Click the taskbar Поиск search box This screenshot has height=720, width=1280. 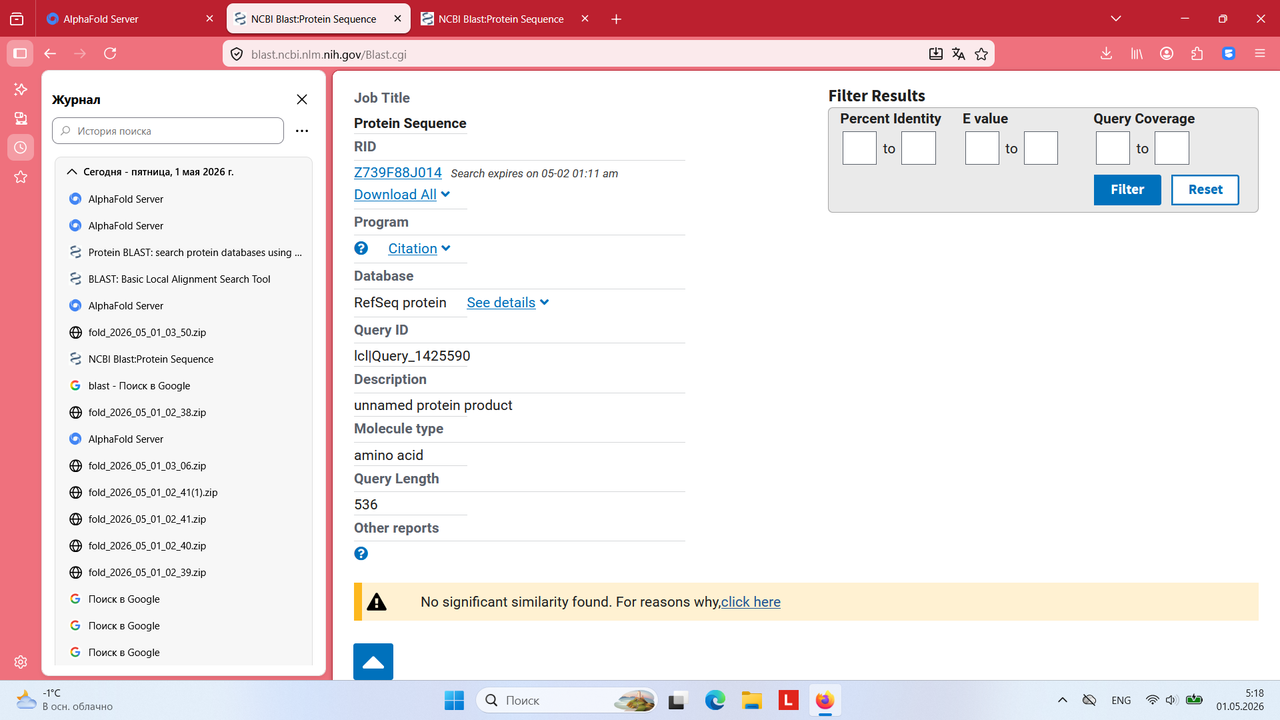(x=567, y=700)
